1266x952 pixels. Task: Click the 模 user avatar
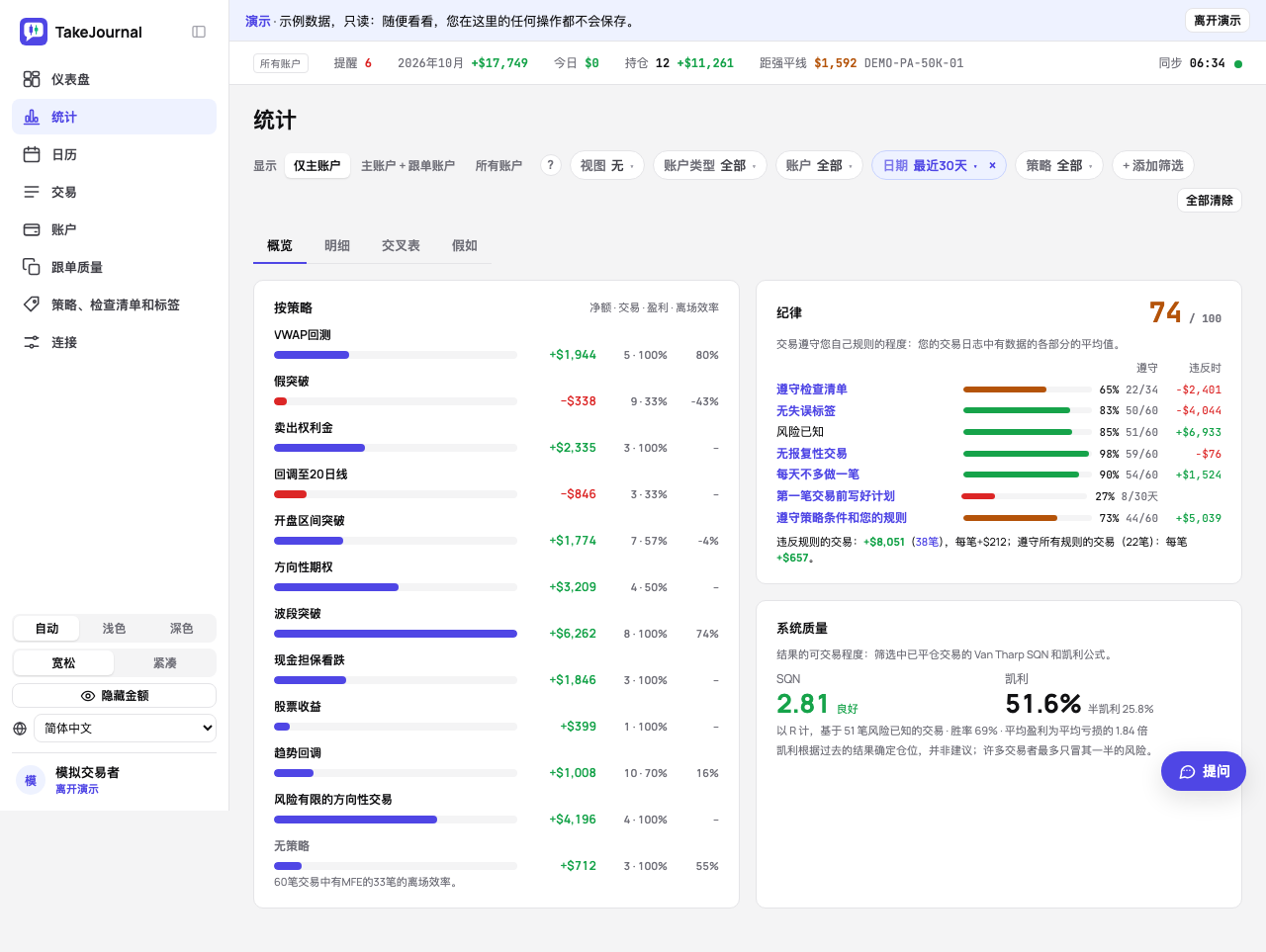pos(31,780)
